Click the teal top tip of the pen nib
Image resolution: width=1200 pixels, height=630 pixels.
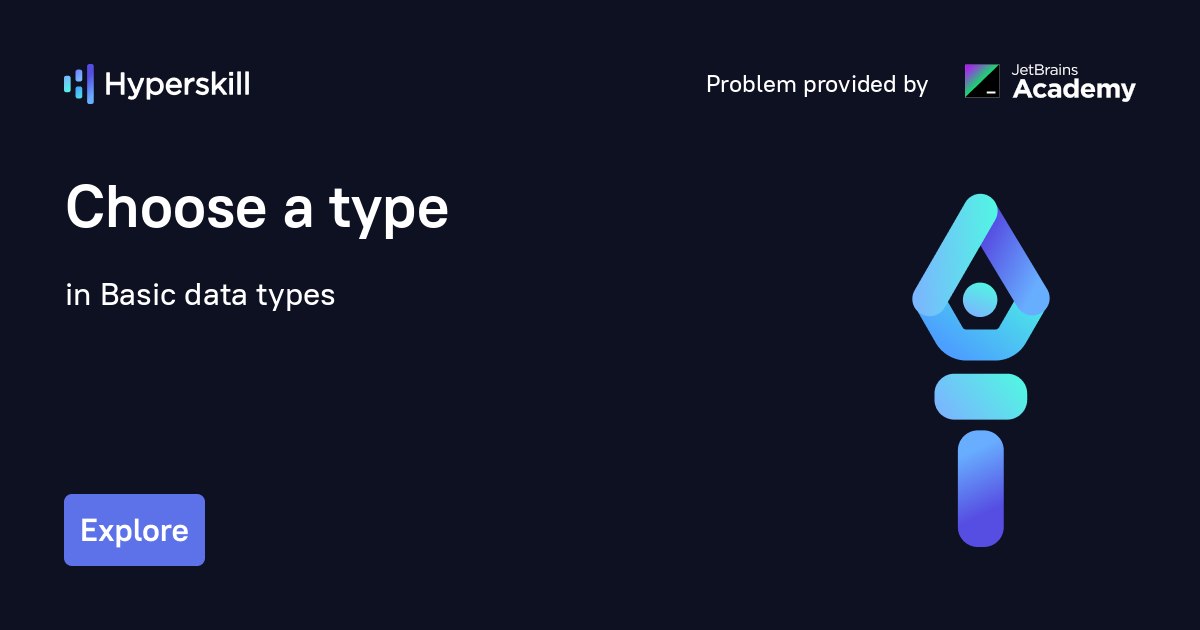click(980, 207)
